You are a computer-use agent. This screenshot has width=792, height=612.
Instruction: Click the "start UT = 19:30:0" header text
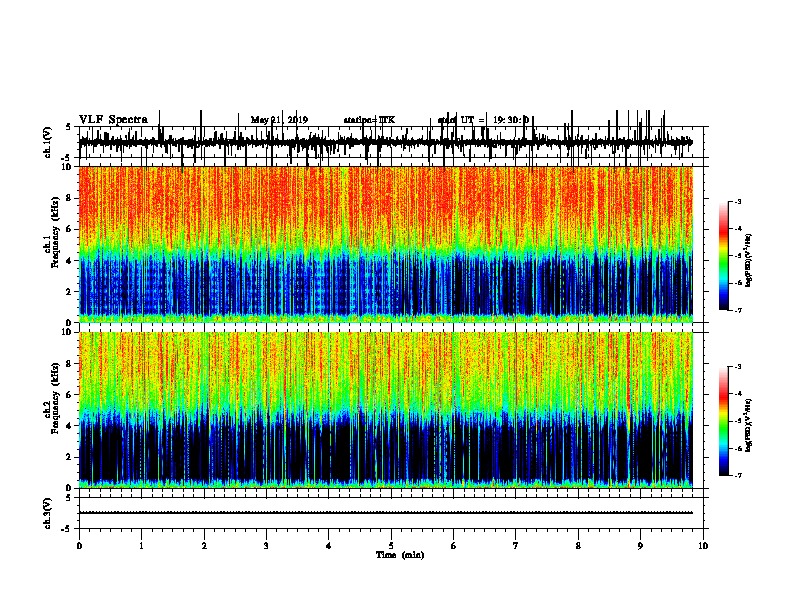483,120
